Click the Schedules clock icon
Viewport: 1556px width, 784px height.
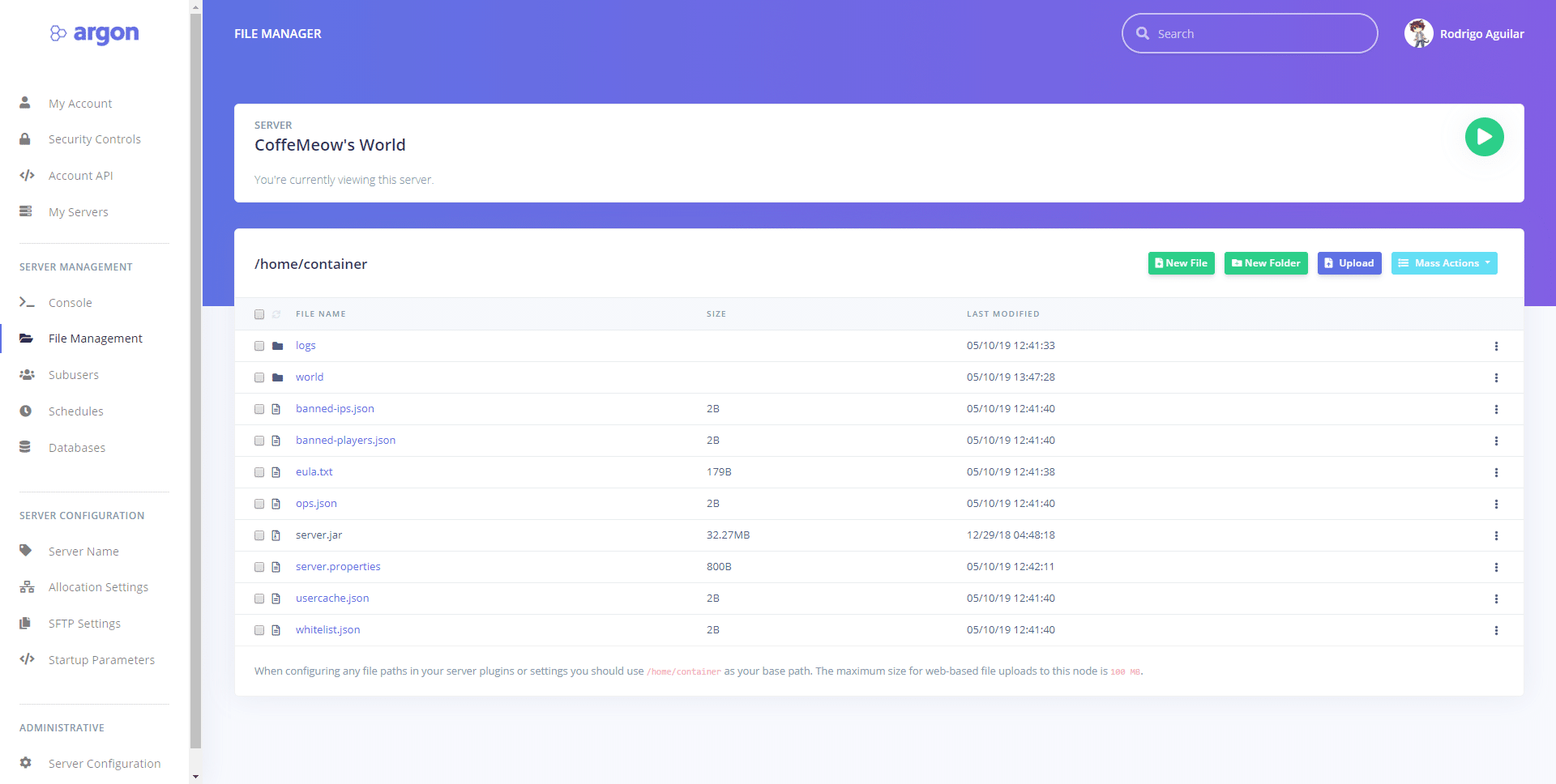point(26,411)
